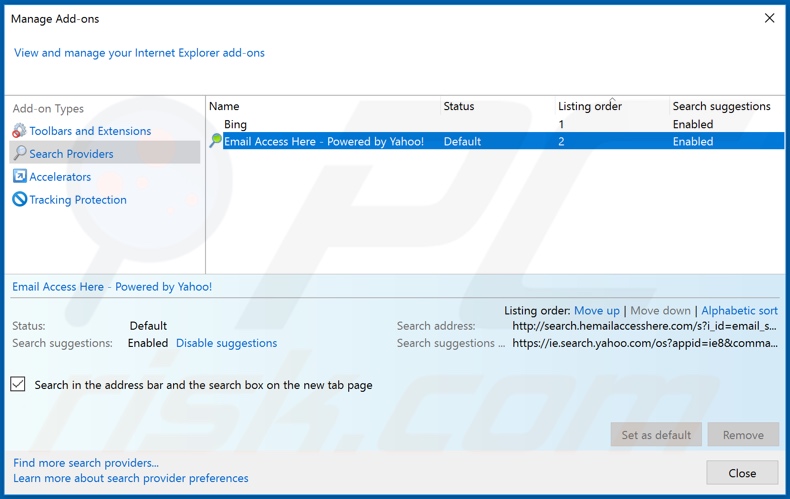
Task: Click the Set as default button
Action: pyautogui.click(x=656, y=434)
